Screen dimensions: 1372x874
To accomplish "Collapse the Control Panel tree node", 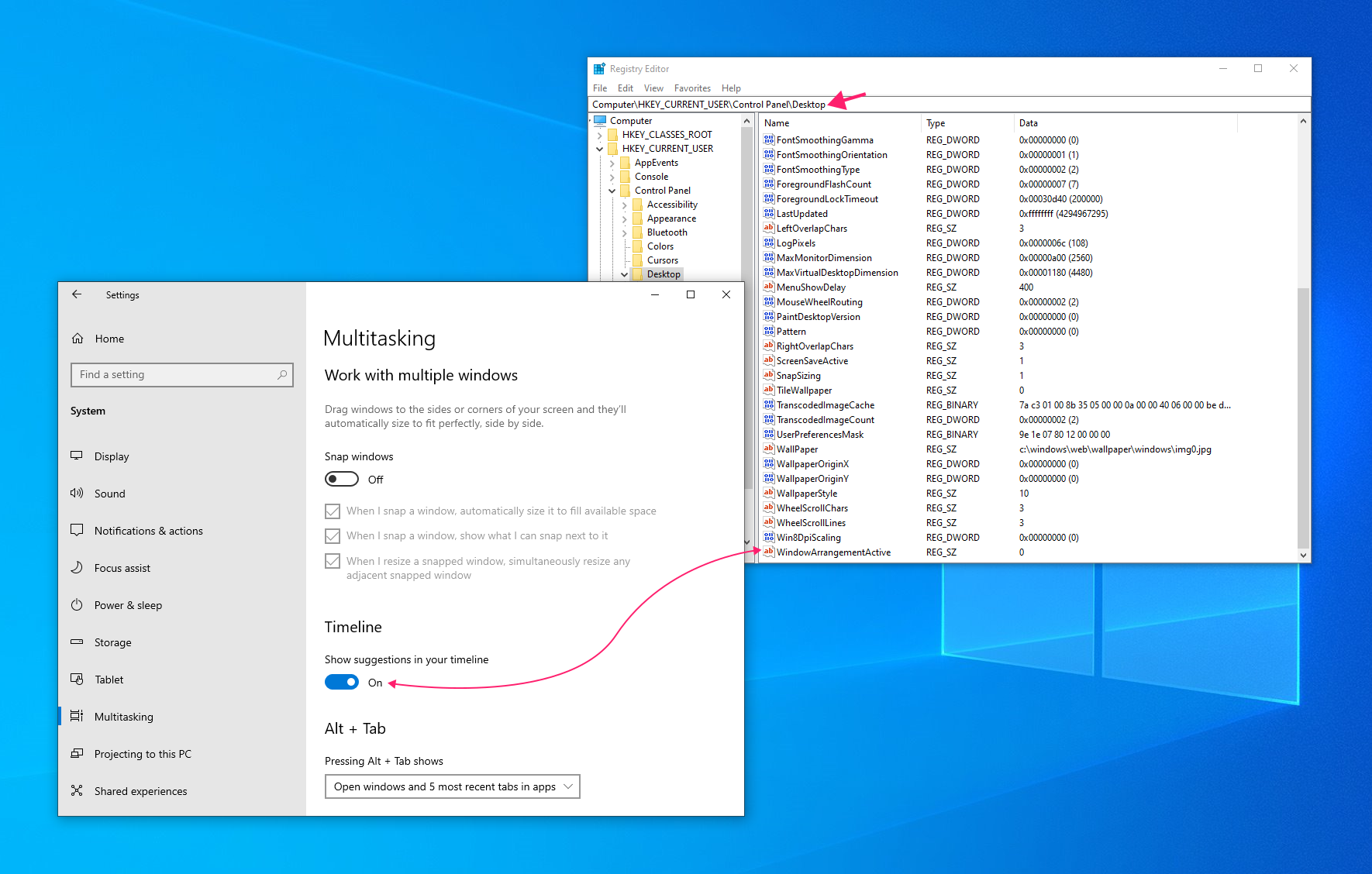I will (x=612, y=191).
